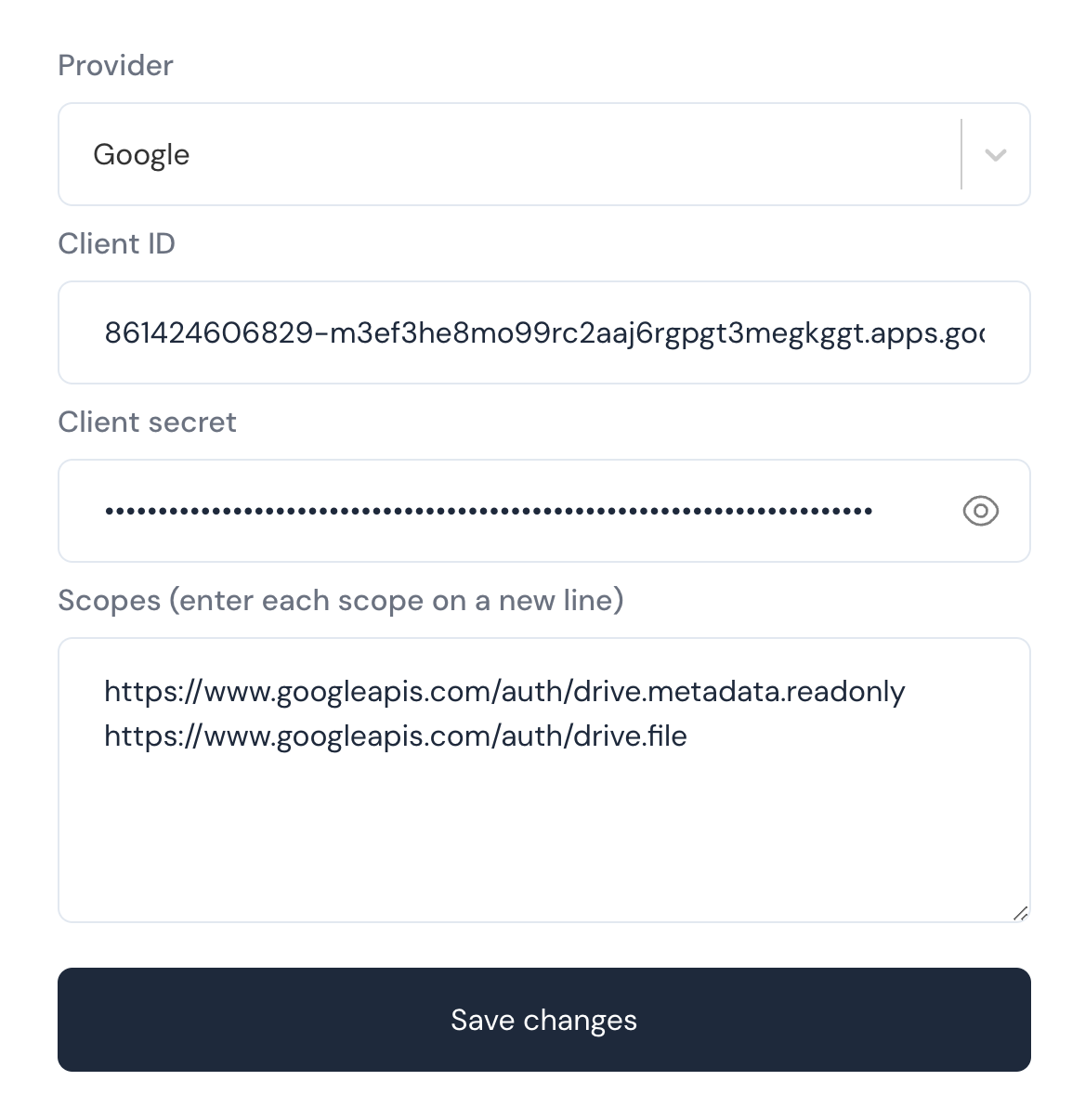Select the 'Google' selected value text

coord(141,155)
